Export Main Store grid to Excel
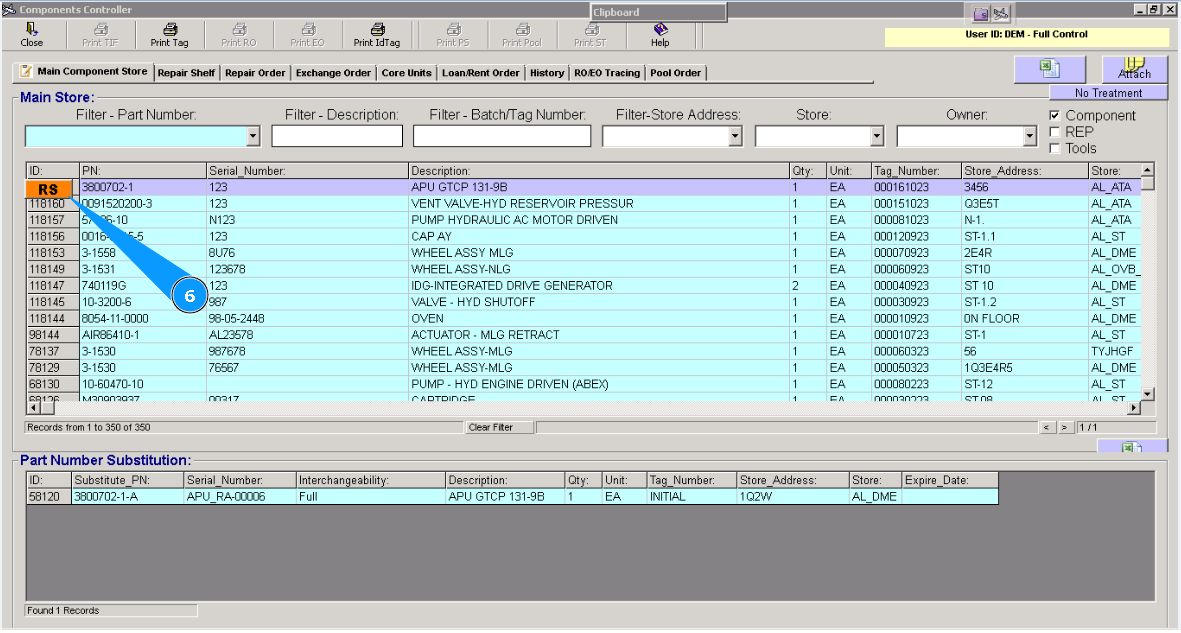The width and height of the screenshot is (1181, 633). (1048, 68)
